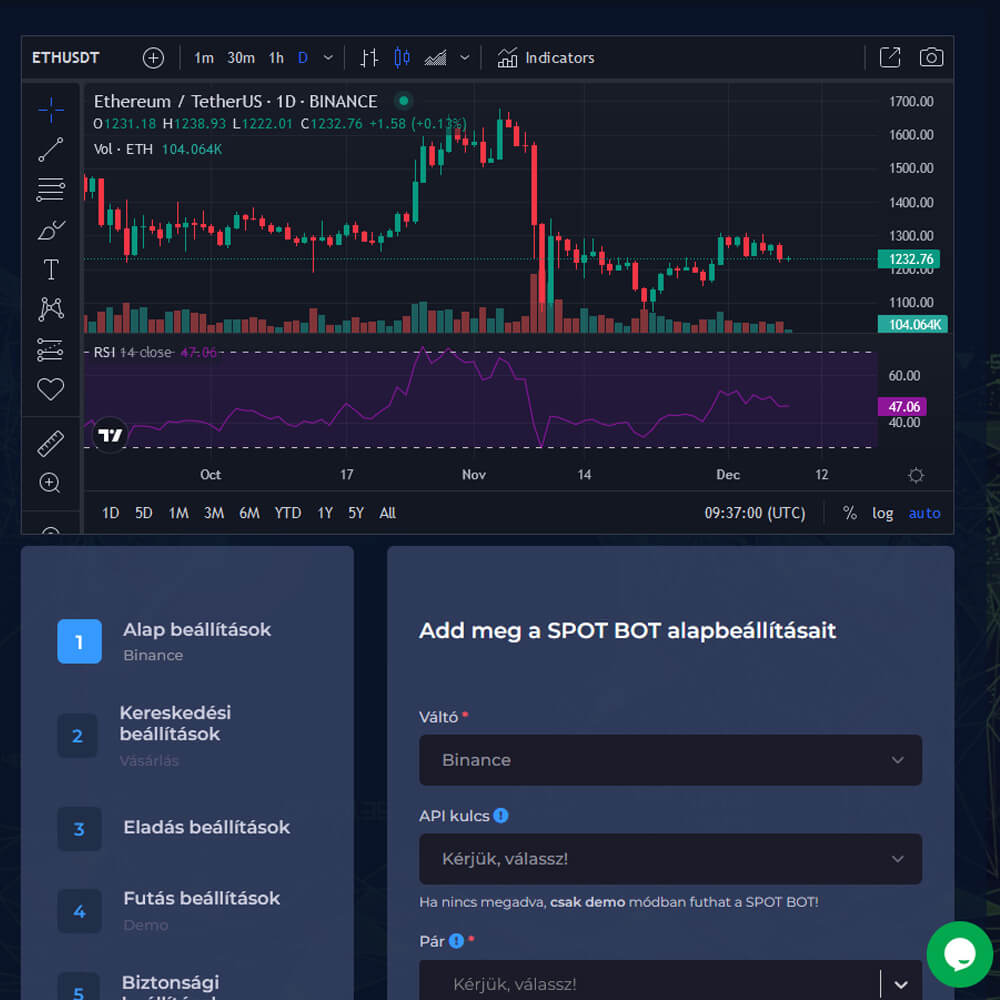Screen dimensions: 1000x1000
Task: Click the API kulcs info icon
Action: coord(501,816)
